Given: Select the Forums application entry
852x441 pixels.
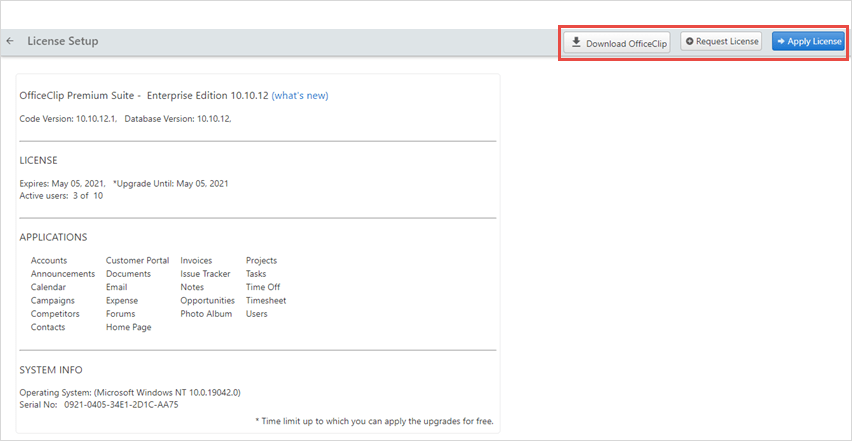Looking at the screenshot, I should point(121,314).
